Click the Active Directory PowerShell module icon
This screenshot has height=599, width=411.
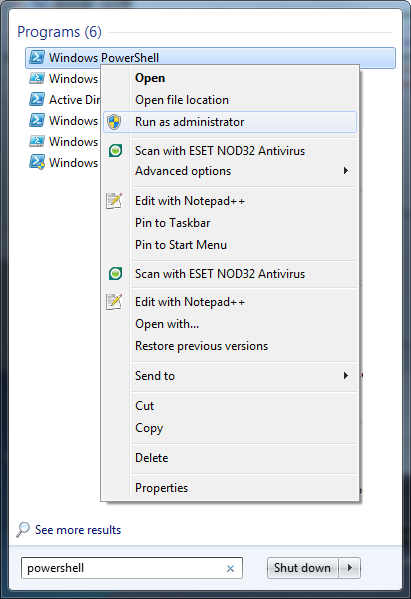pos(37,99)
